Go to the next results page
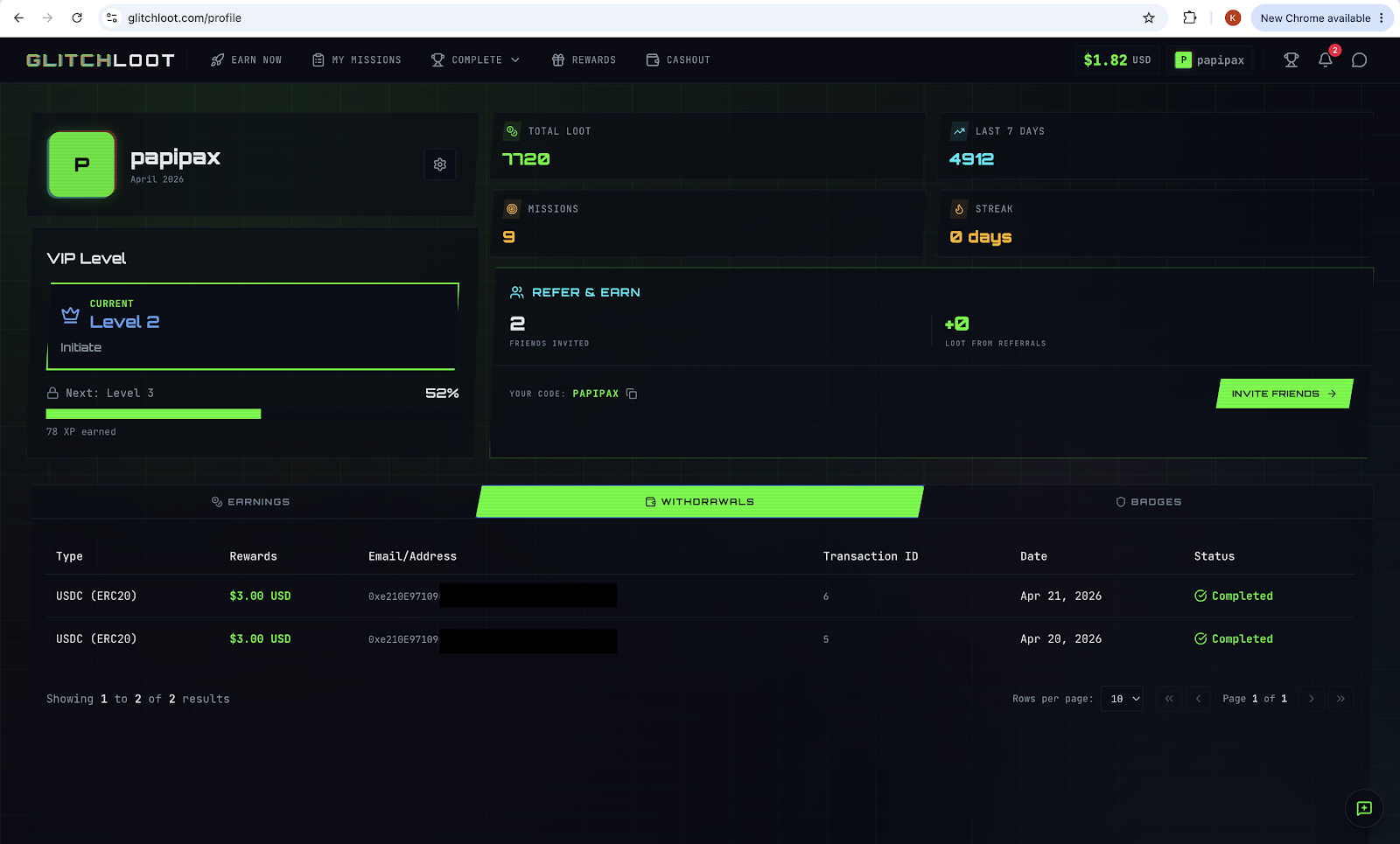This screenshot has width=1400, height=844. [1311, 699]
